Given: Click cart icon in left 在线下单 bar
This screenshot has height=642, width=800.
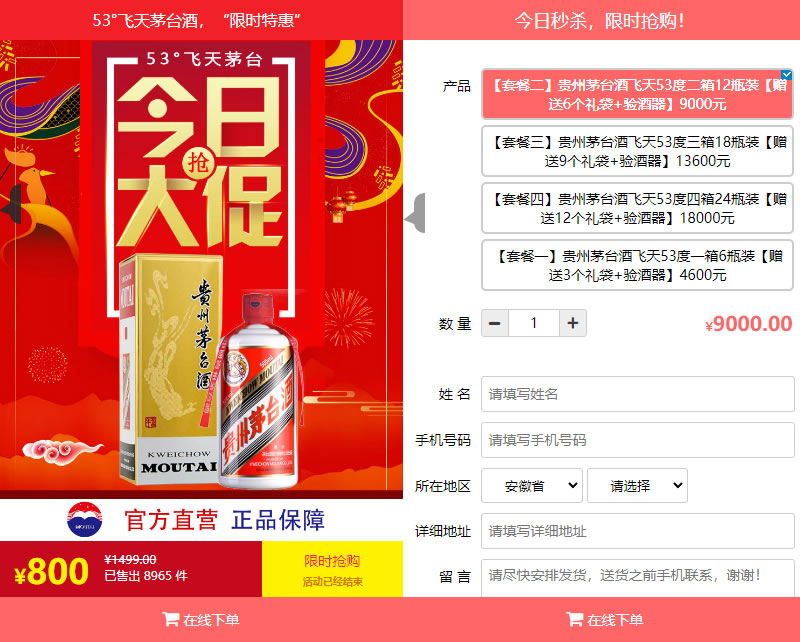Looking at the screenshot, I should coord(170,620).
